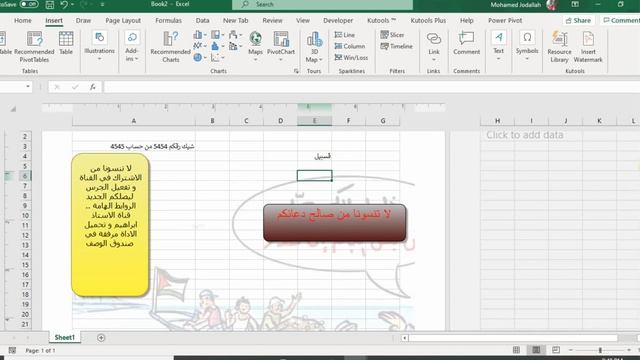Open the Data tab

pyautogui.click(x=202, y=20)
